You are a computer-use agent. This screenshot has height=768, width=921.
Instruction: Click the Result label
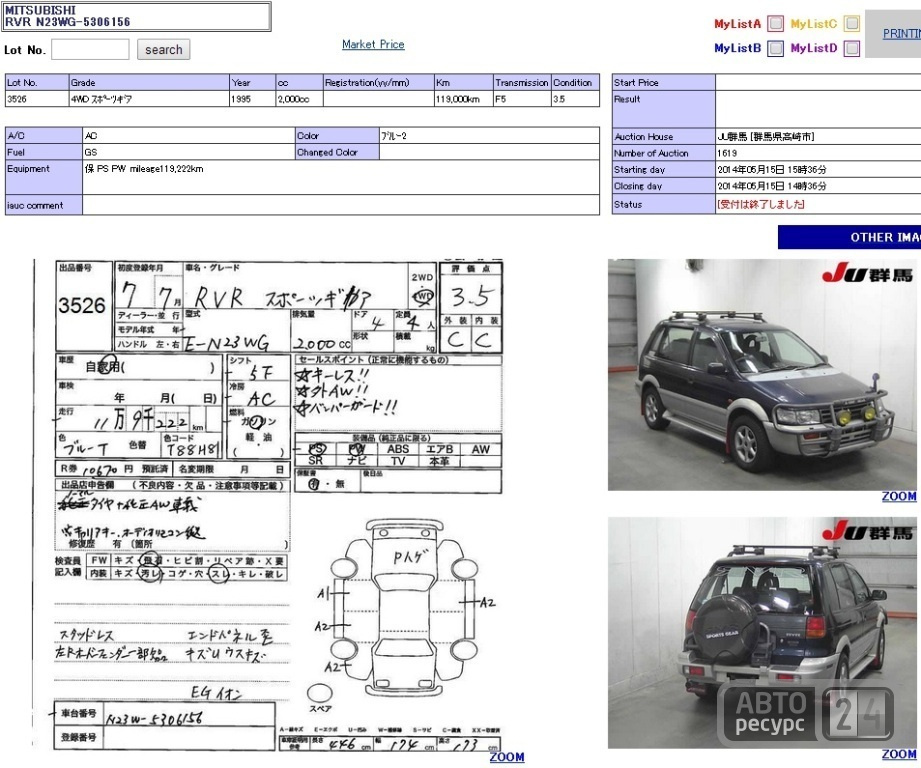663,109
